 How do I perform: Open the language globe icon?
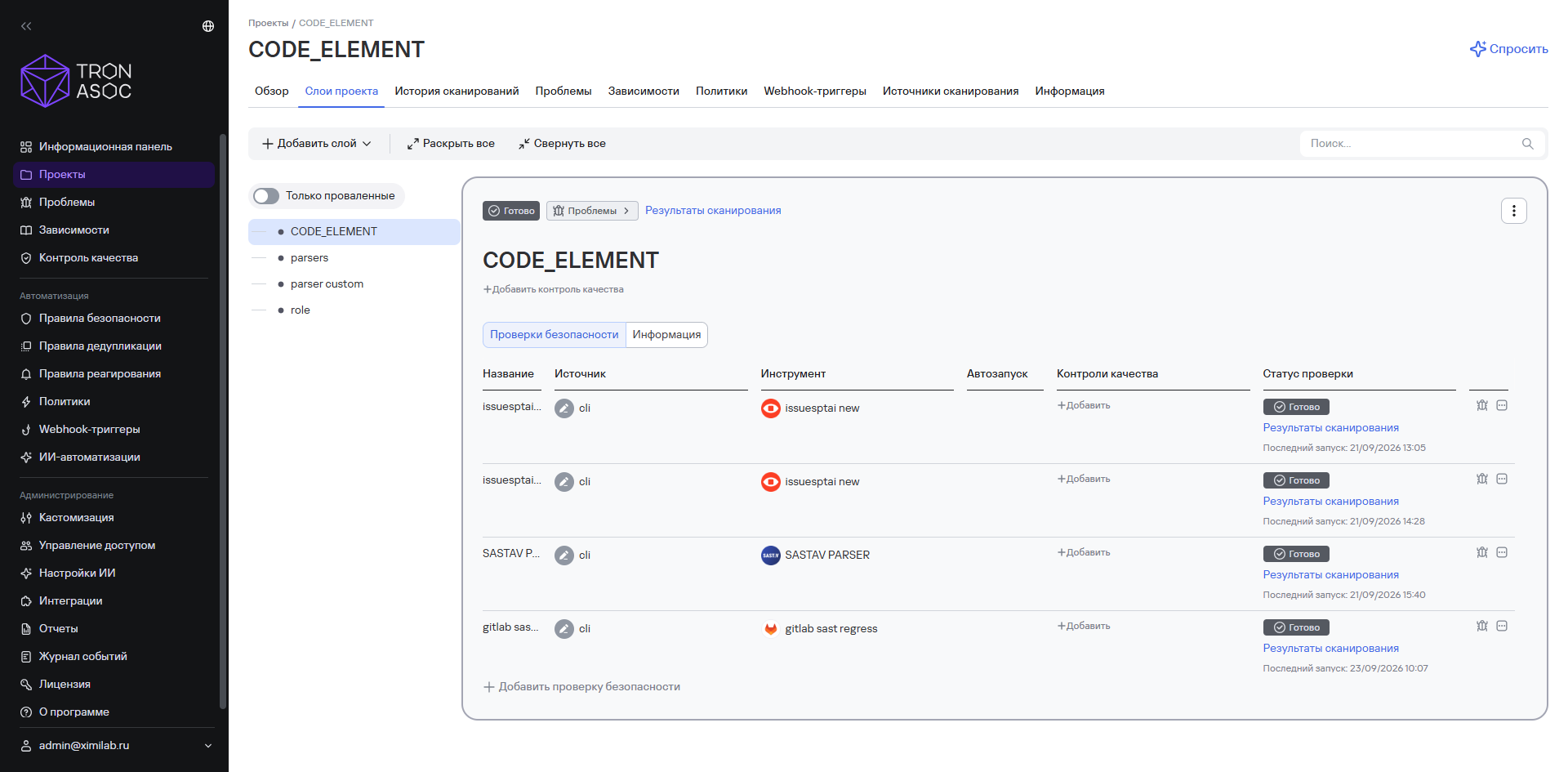coord(208,26)
